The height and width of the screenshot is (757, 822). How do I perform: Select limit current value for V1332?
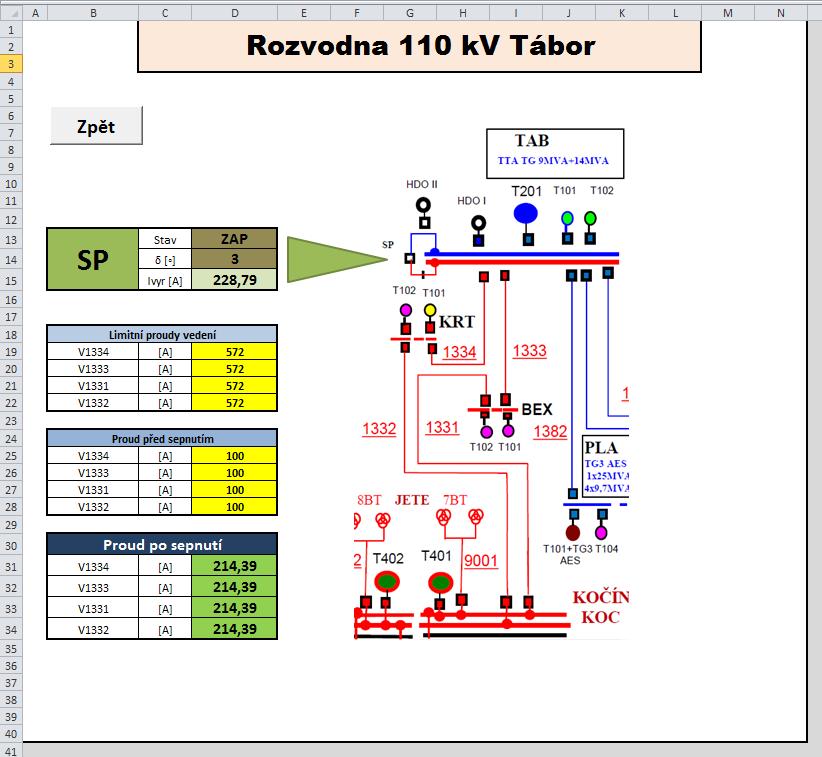(x=234, y=403)
